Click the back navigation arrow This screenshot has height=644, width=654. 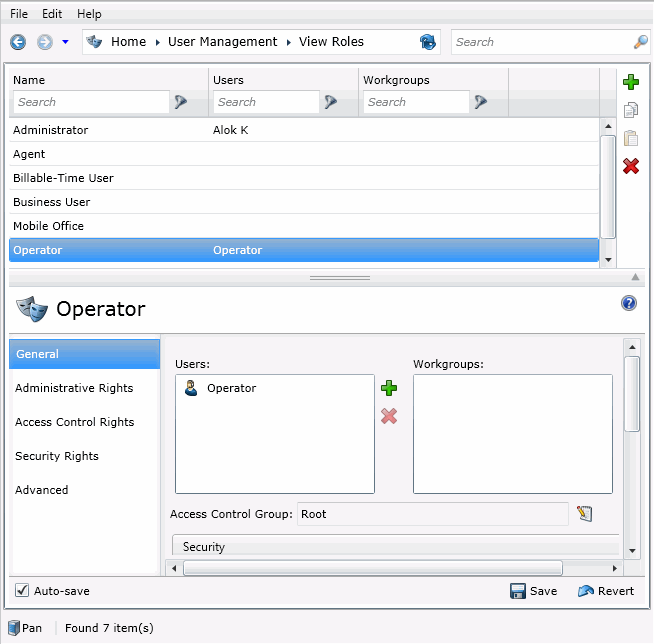point(18,42)
